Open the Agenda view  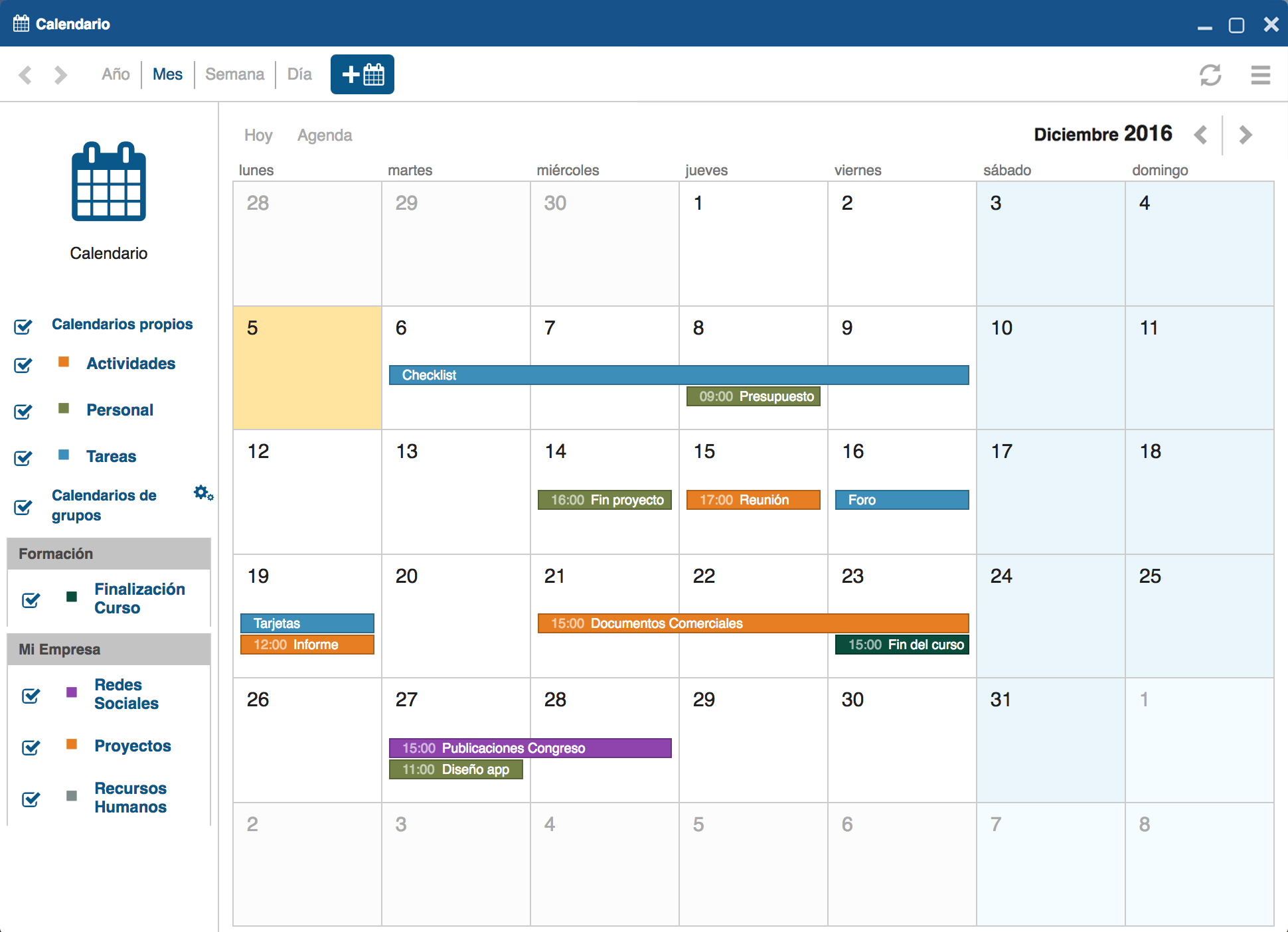(325, 135)
